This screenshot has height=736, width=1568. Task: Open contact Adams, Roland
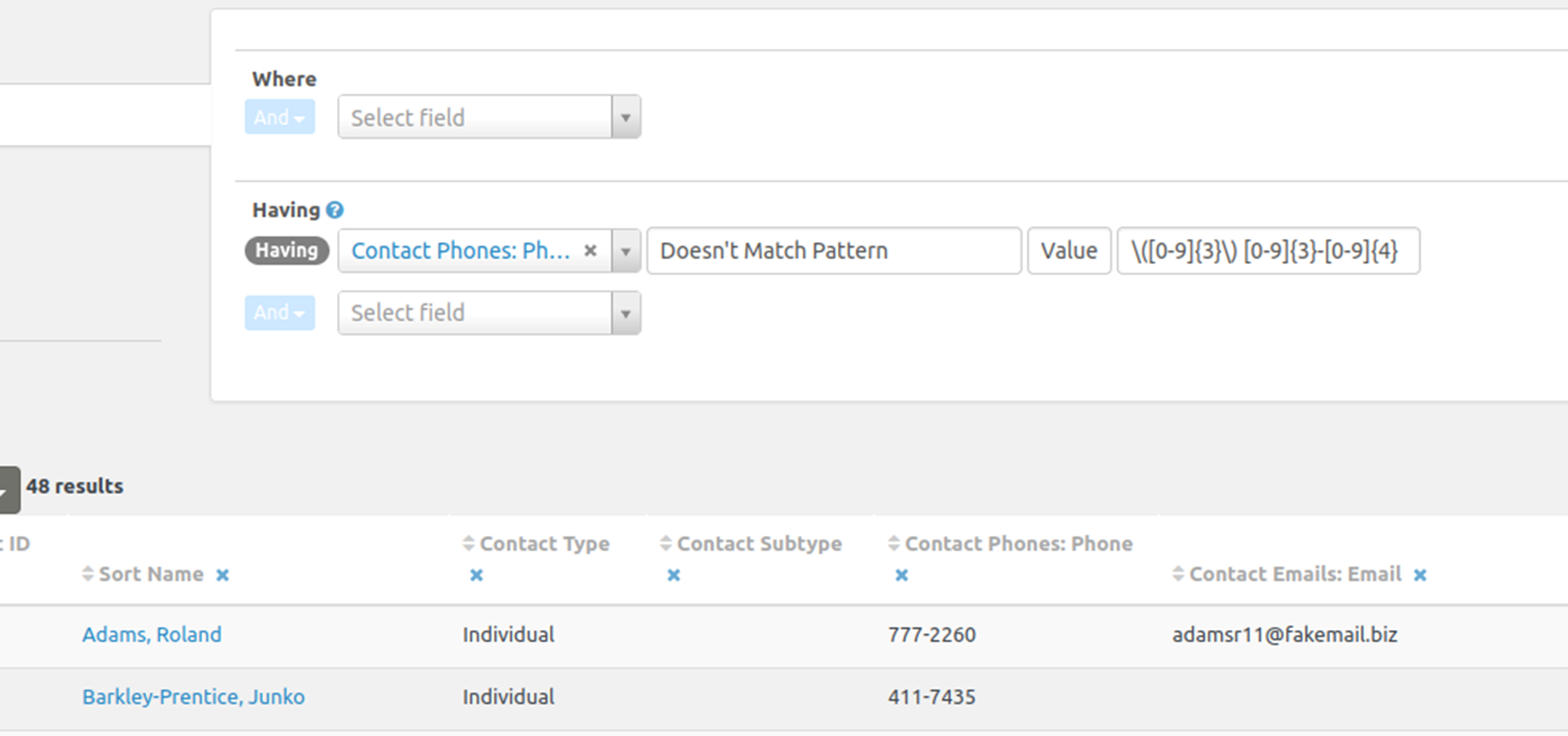click(x=151, y=635)
